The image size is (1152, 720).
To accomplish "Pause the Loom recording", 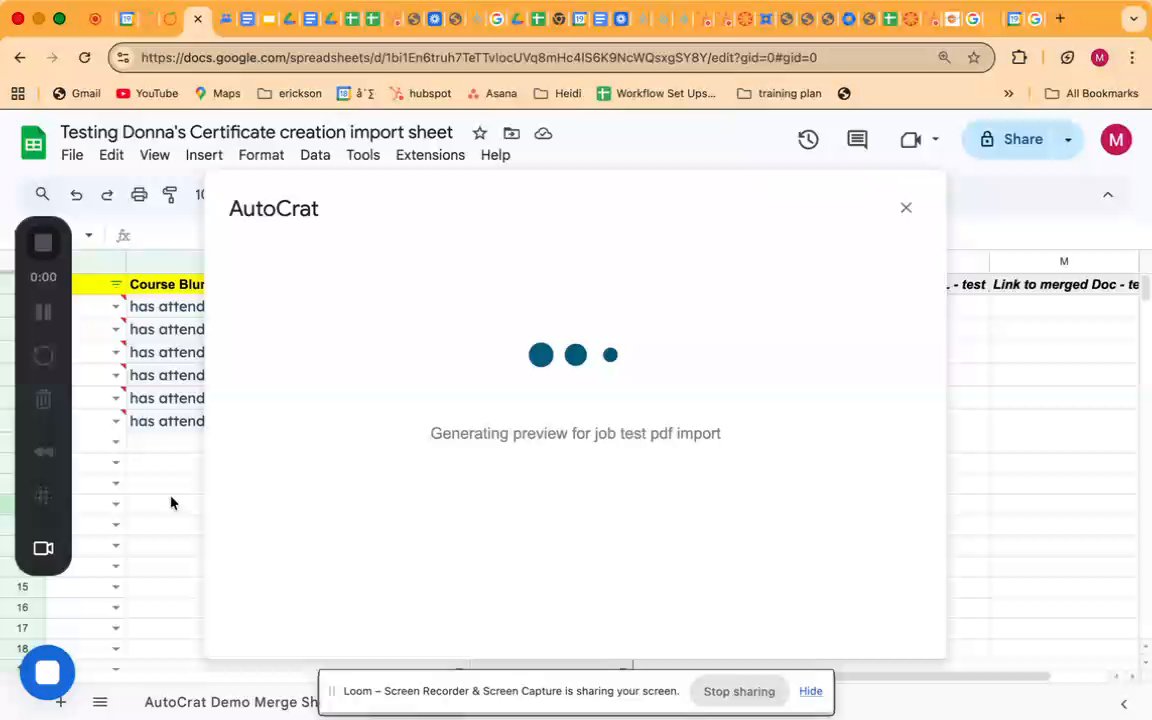I will coord(43,312).
